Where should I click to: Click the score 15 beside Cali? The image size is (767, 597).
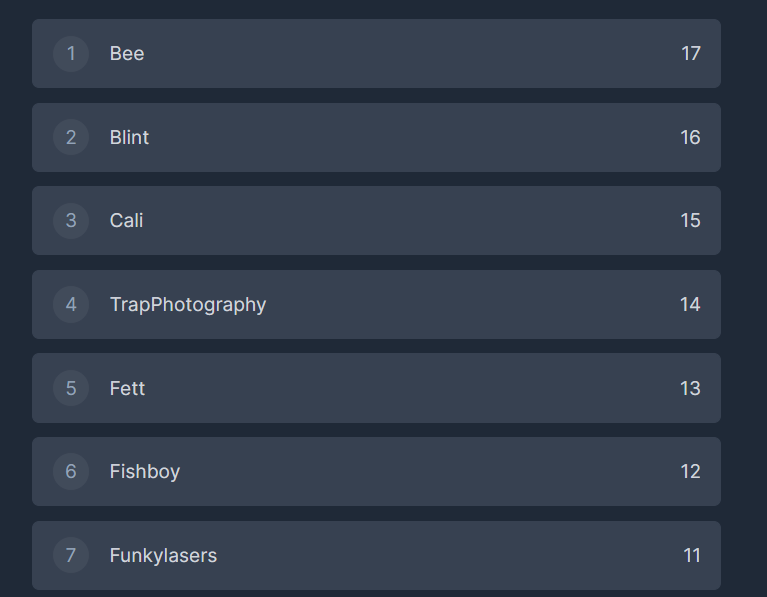pos(691,221)
